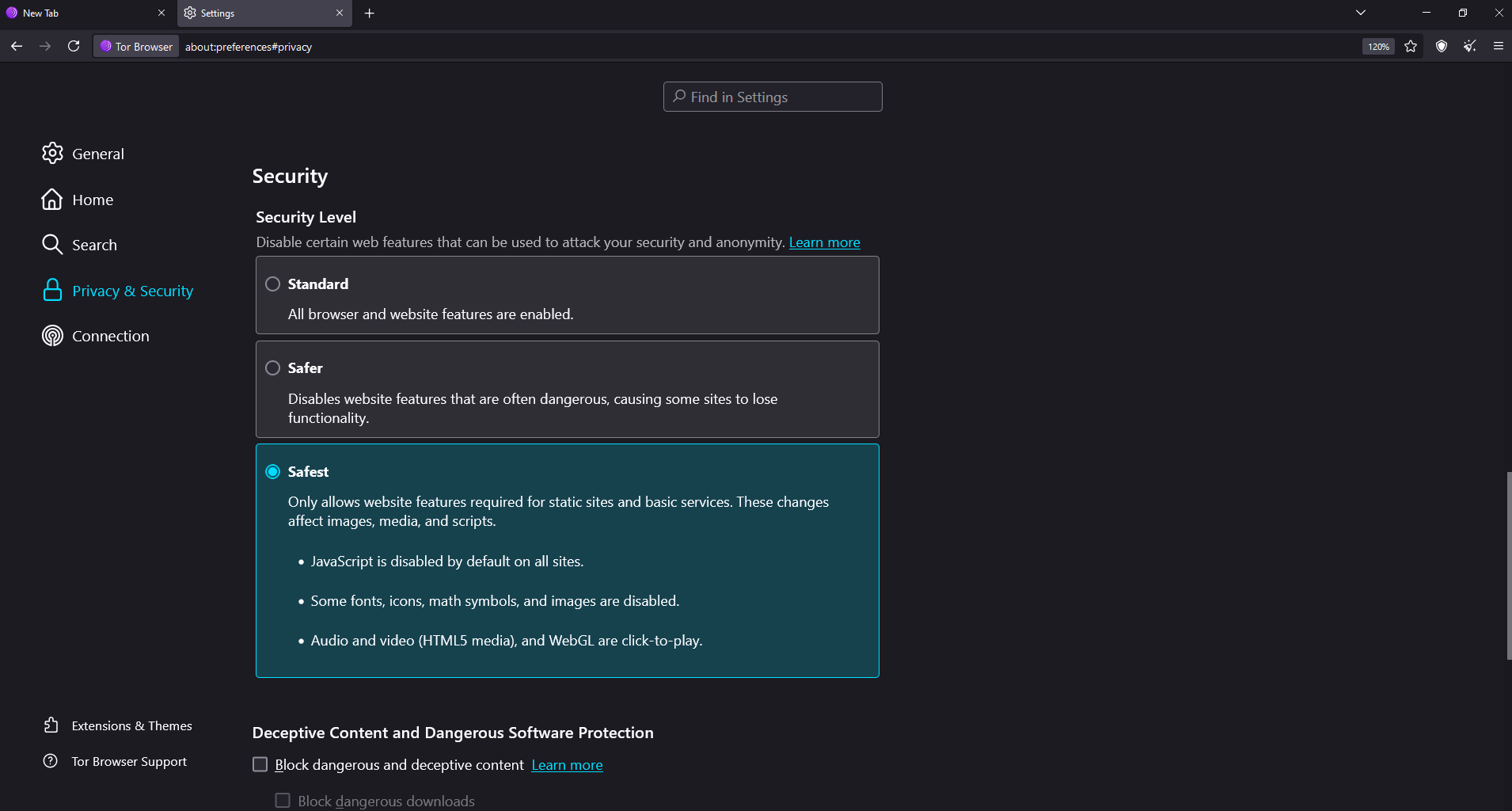Choose the Safer security level option

(273, 368)
